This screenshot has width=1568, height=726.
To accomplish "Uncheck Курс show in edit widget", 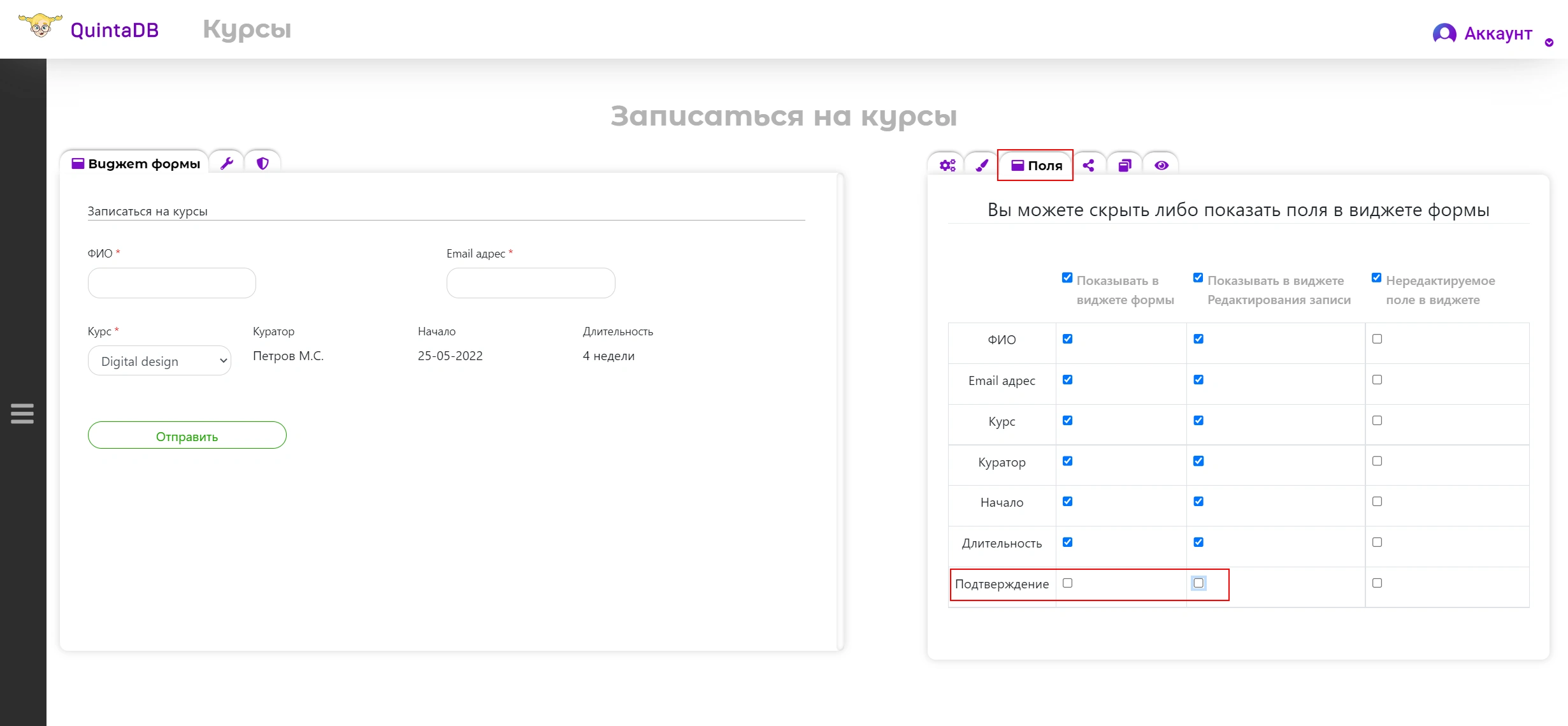I will 1198,421.
